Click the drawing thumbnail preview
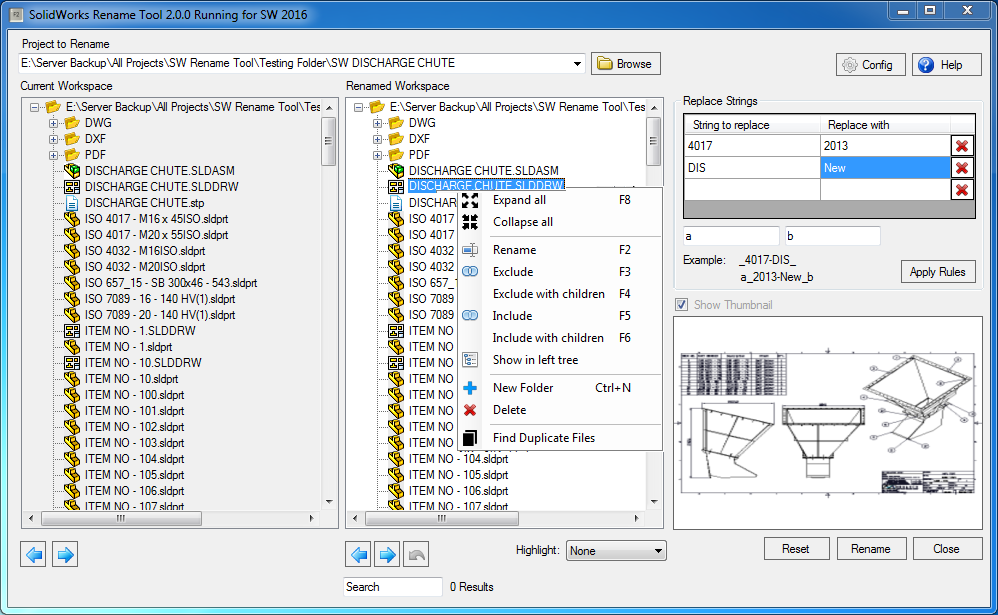 827,423
